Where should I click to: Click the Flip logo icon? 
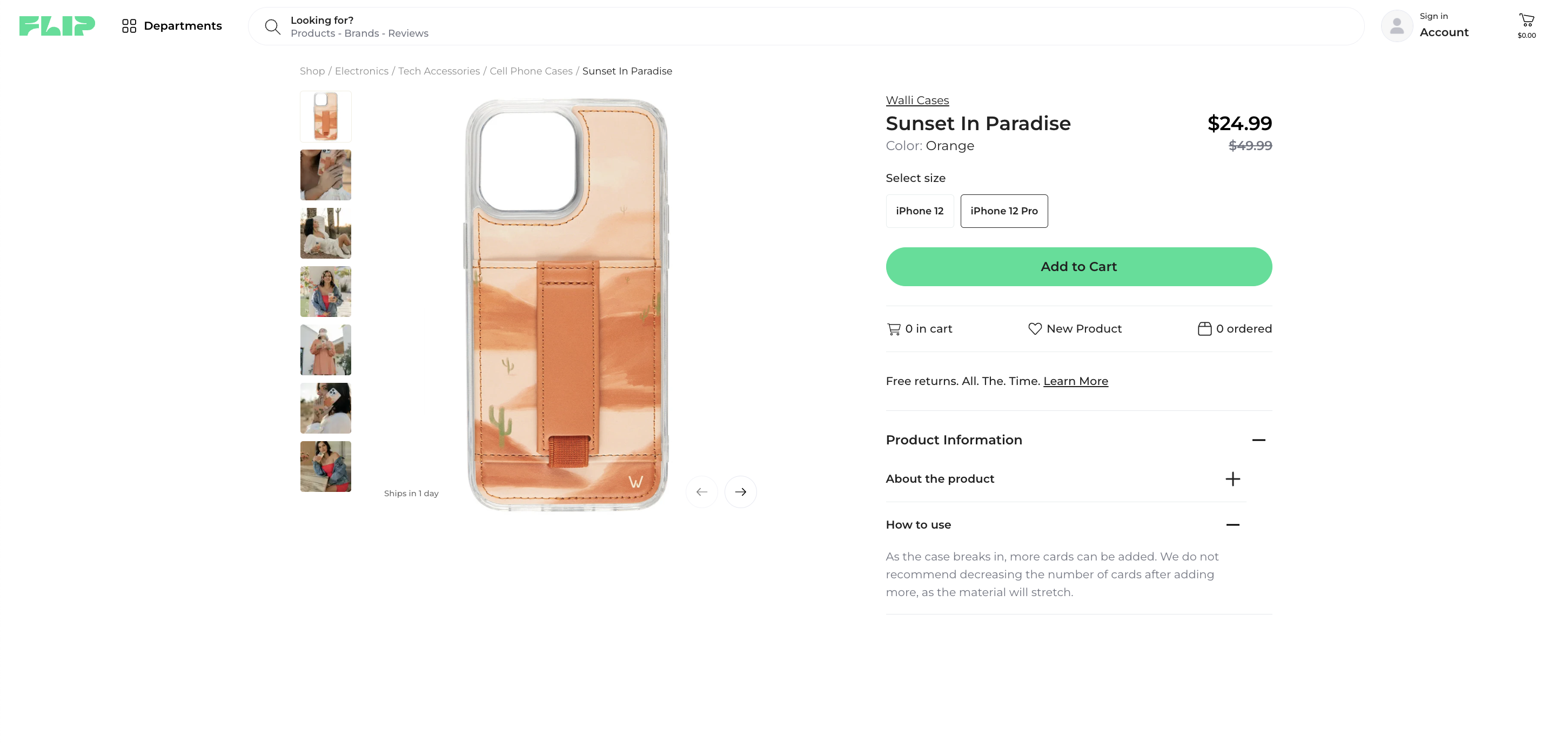[57, 26]
